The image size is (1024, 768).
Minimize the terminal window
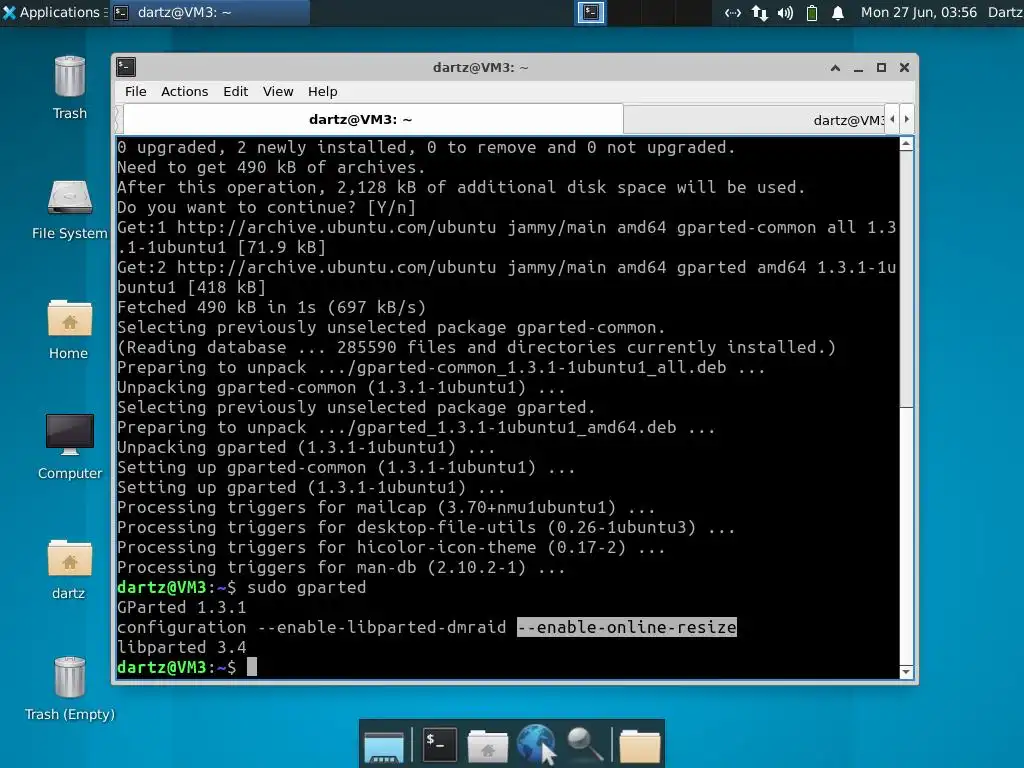point(858,68)
